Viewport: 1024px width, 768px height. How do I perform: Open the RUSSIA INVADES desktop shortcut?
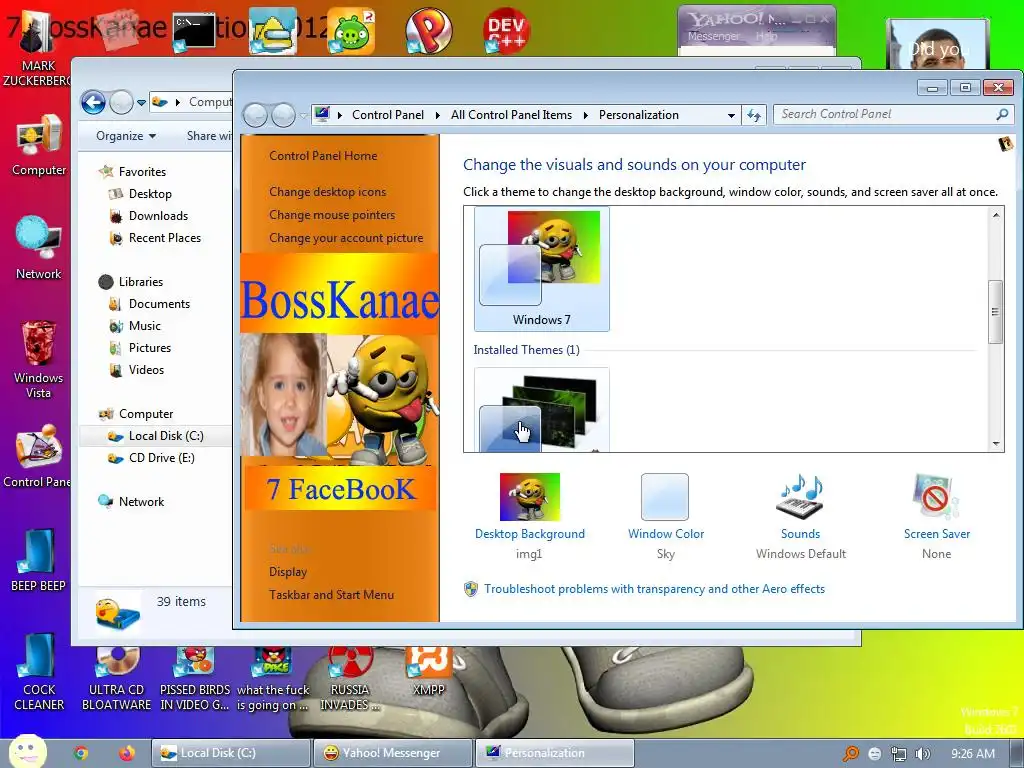[x=350, y=679]
